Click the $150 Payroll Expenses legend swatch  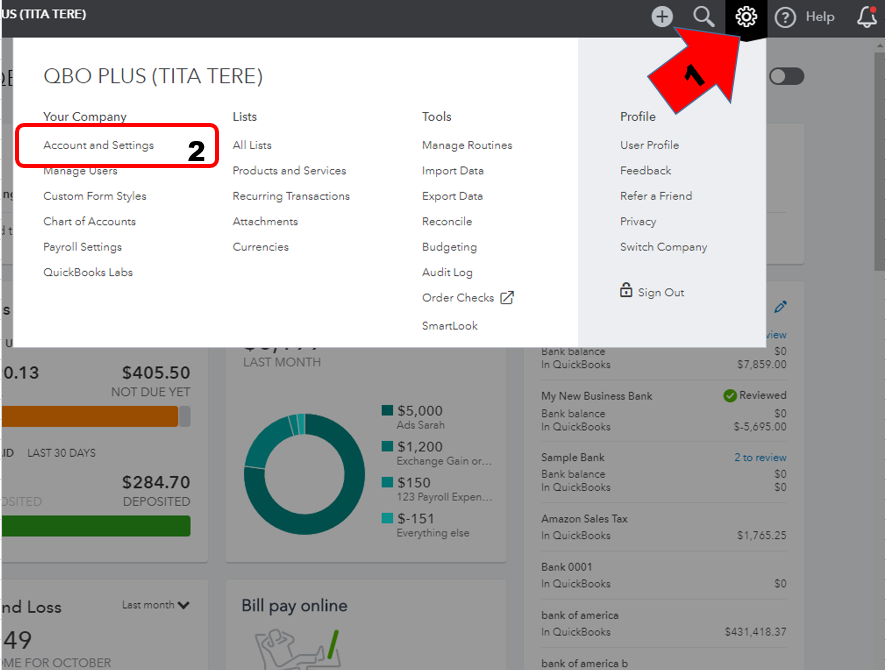coord(387,482)
